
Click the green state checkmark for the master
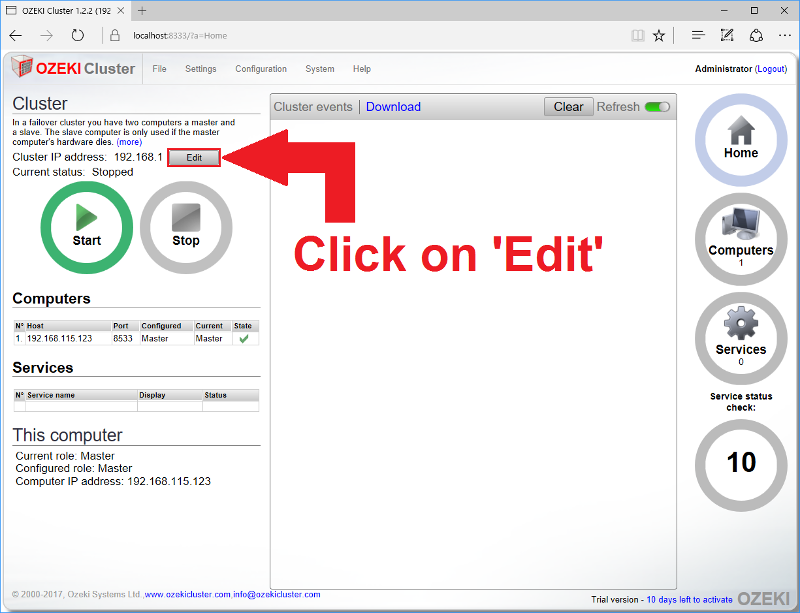pos(244,338)
